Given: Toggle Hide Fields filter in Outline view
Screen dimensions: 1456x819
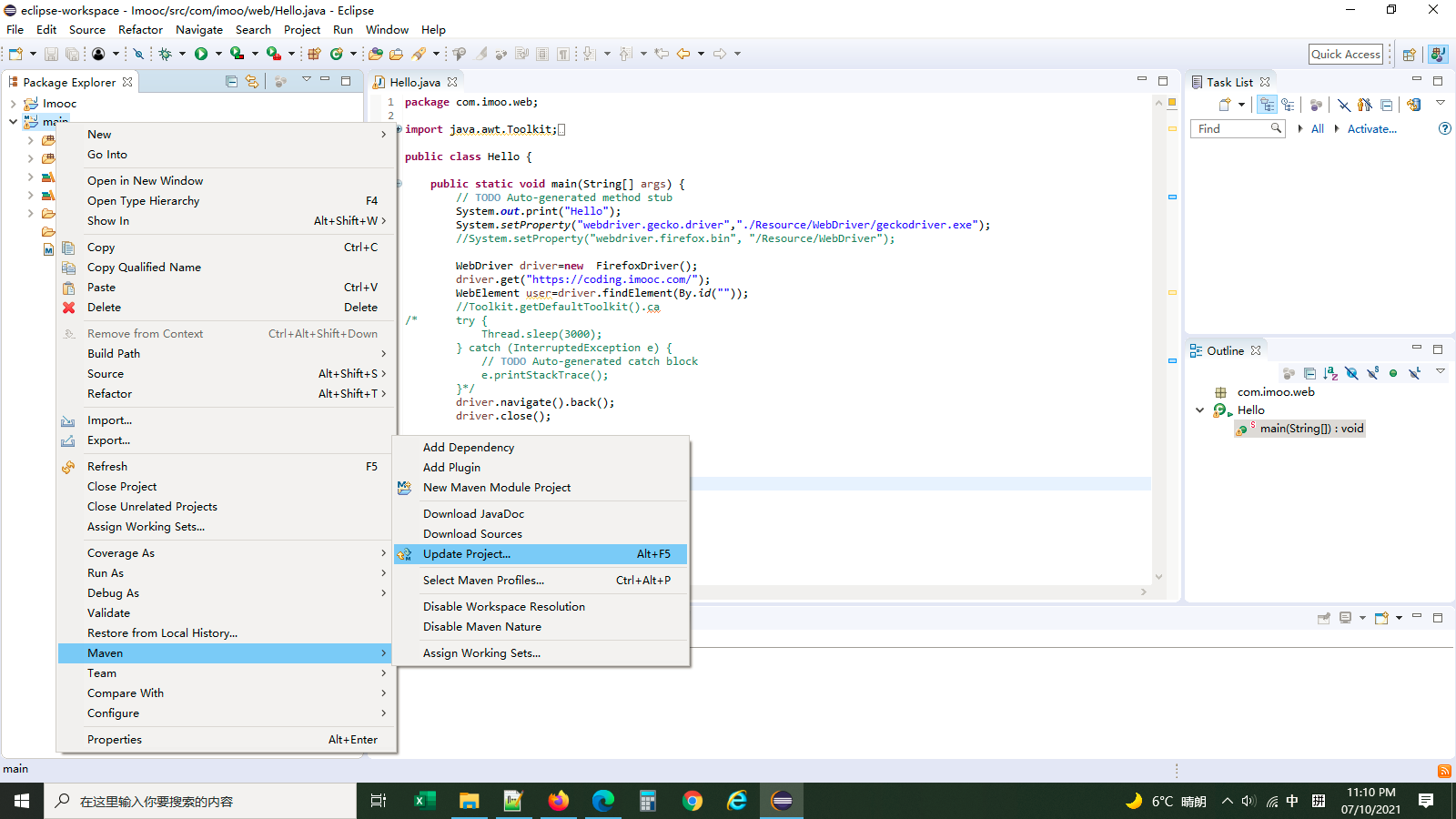Looking at the screenshot, I should [1351, 373].
